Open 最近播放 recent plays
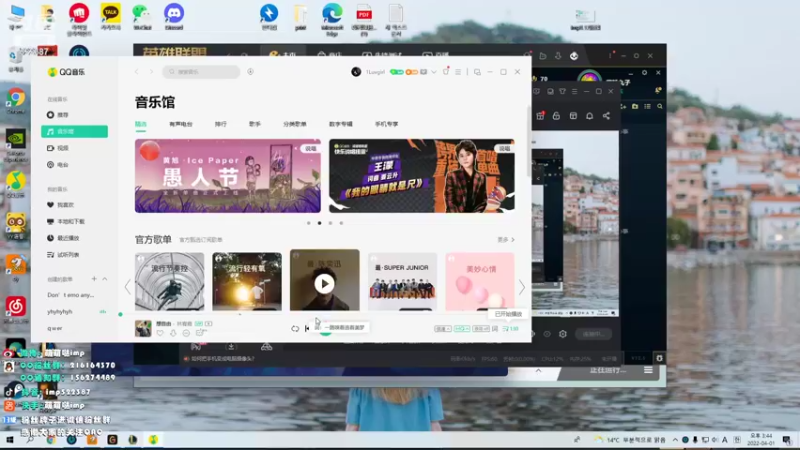 click(x=63, y=238)
